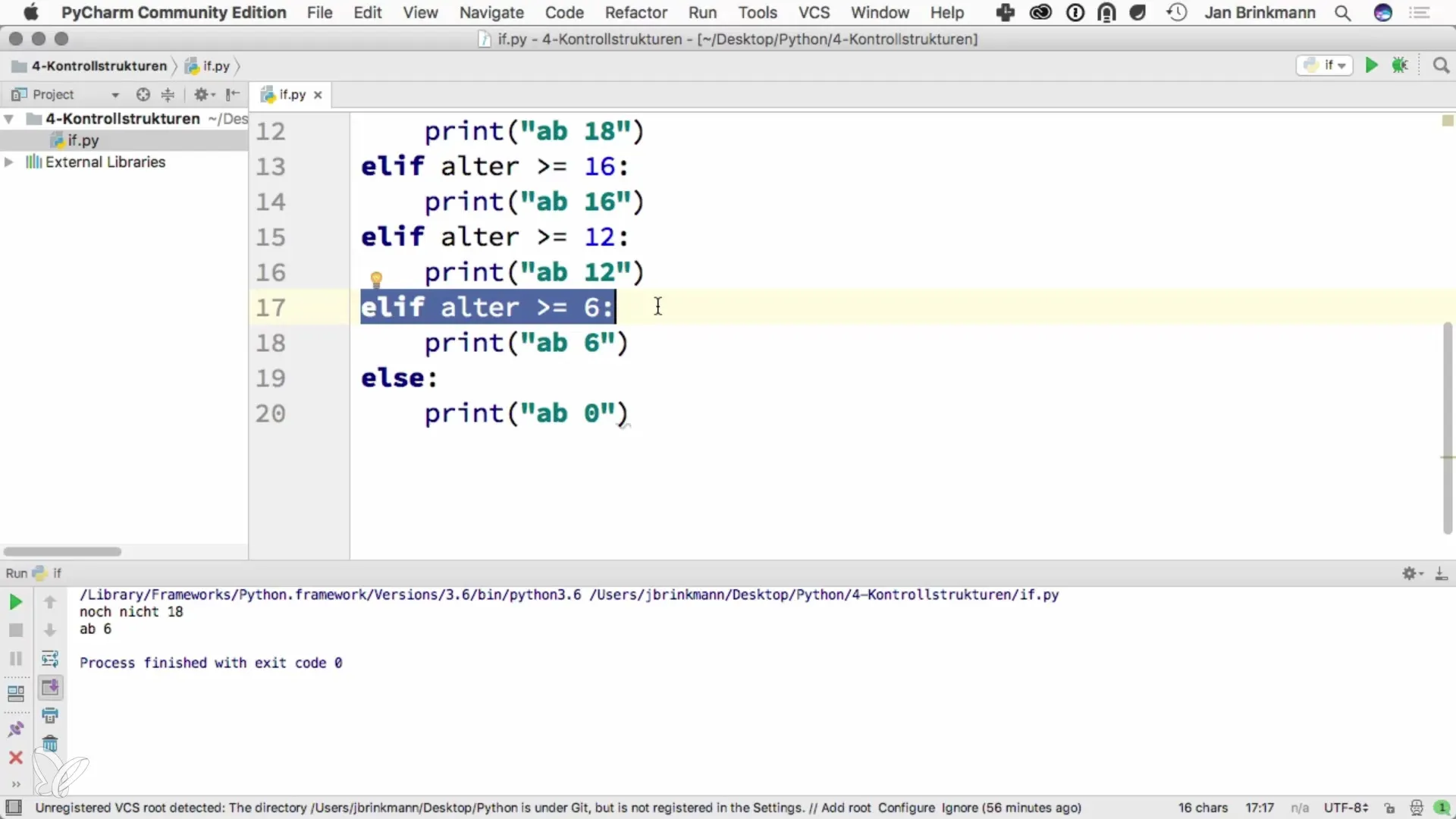
Task: Toggle tool window bars icon bottom-left corner
Action: pyautogui.click(x=14, y=808)
